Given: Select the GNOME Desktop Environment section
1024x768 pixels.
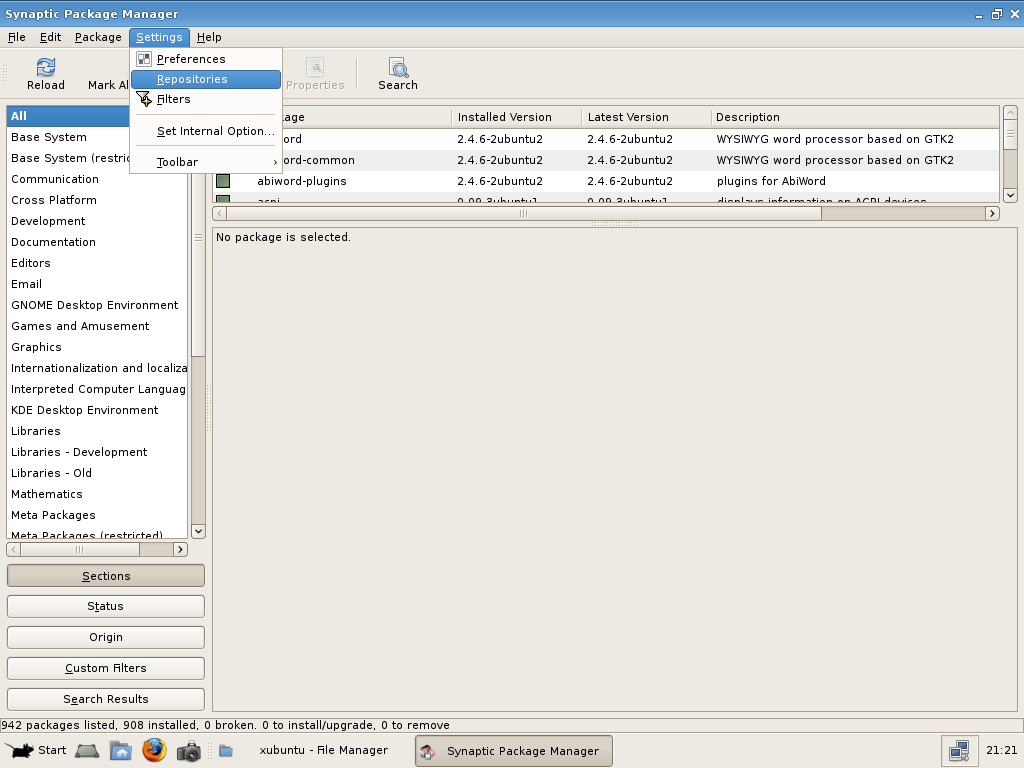Looking at the screenshot, I should tap(95, 305).
